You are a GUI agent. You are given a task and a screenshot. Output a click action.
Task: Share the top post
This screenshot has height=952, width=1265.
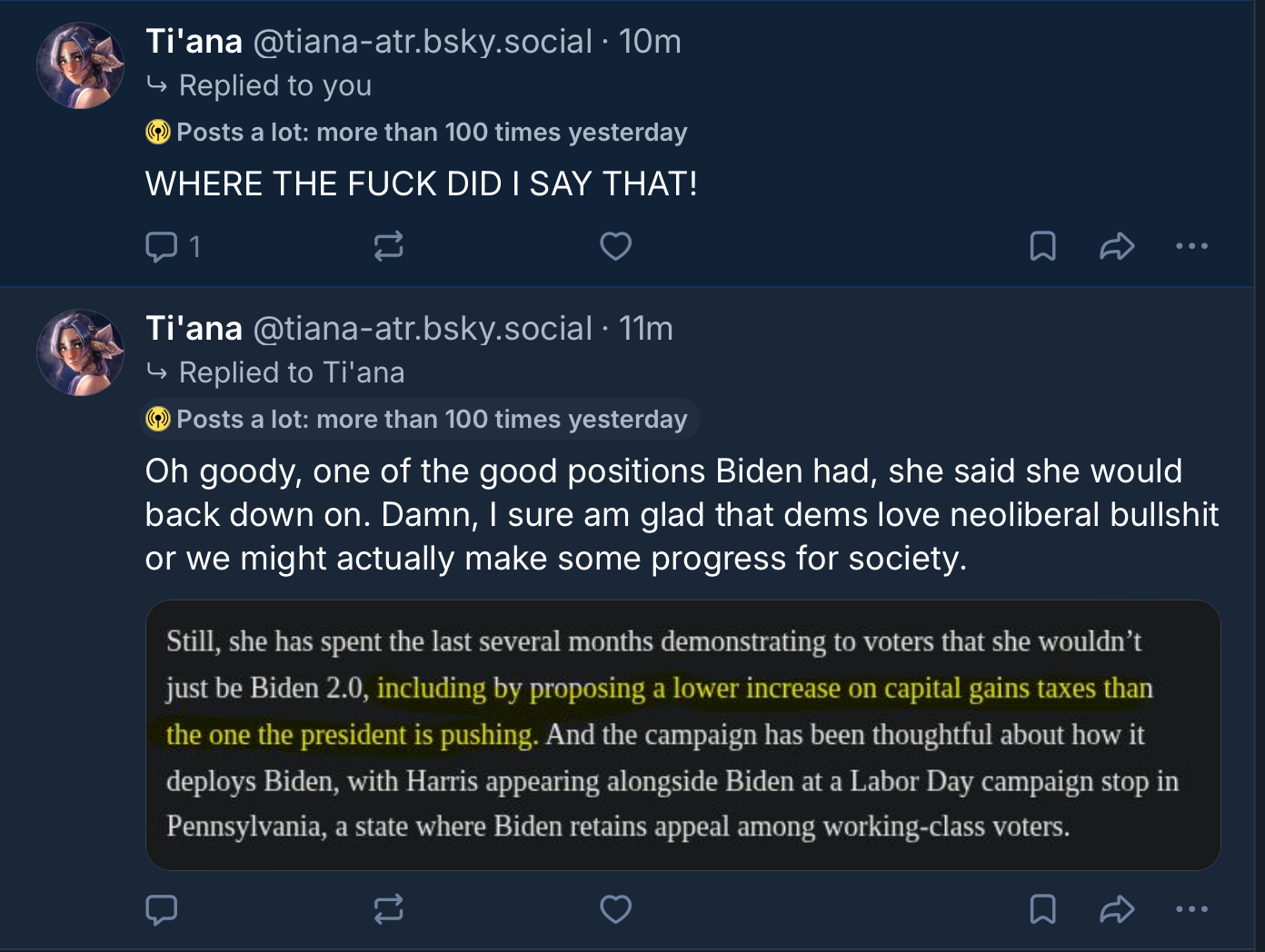coord(1117,246)
